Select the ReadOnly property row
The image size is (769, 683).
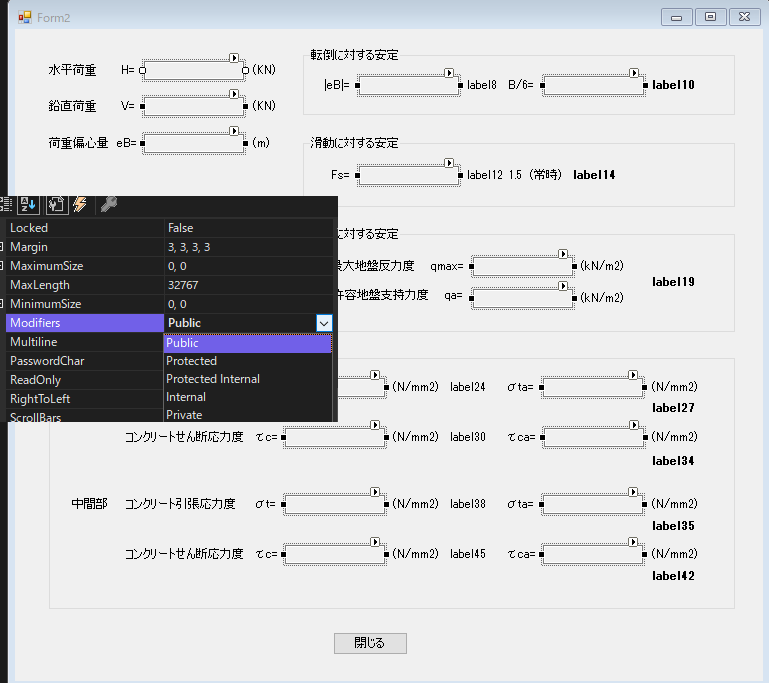[x=84, y=380]
